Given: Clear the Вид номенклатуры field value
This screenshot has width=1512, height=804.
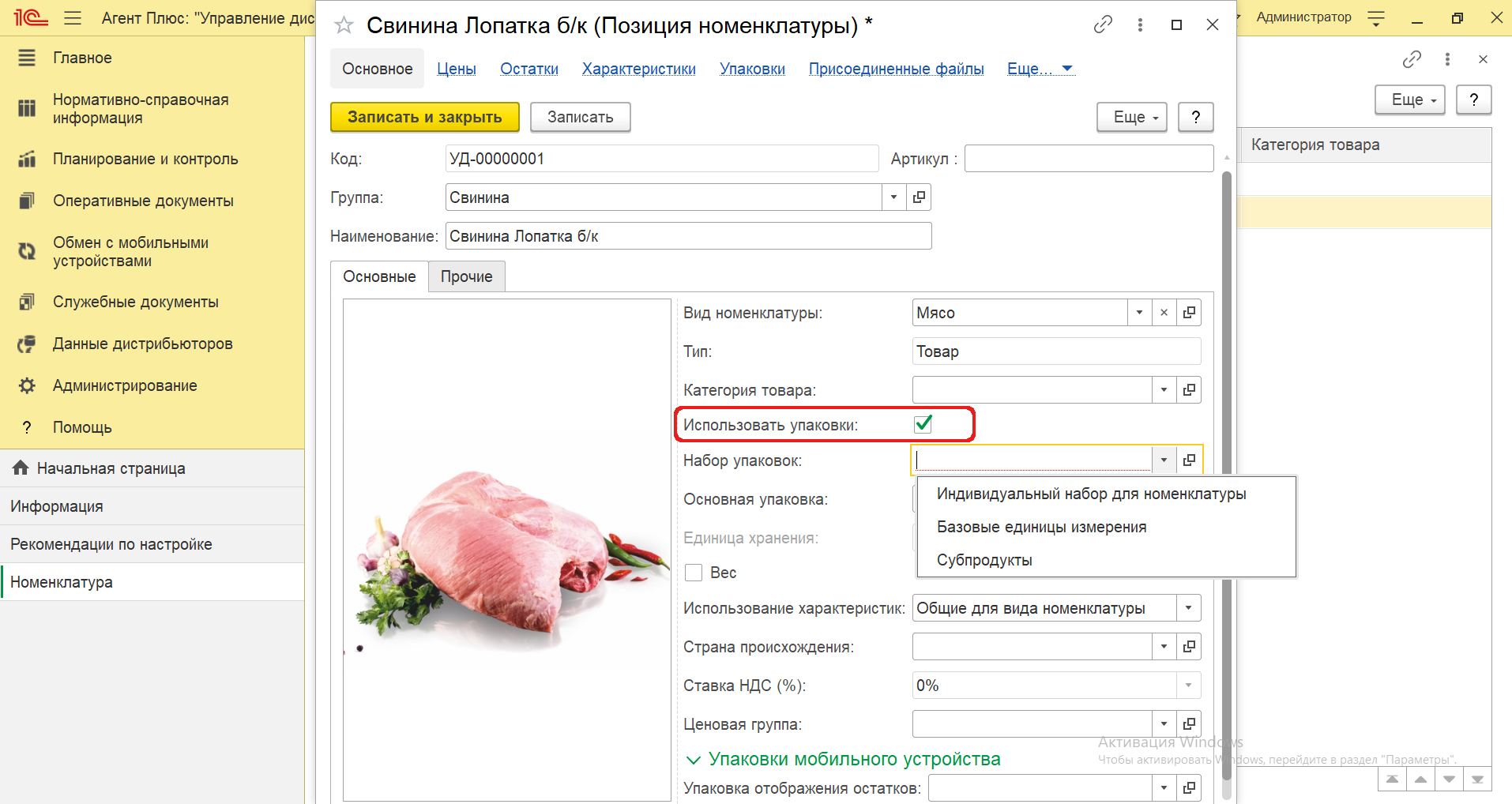Looking at the screenshot, I should coord(1164,313).
